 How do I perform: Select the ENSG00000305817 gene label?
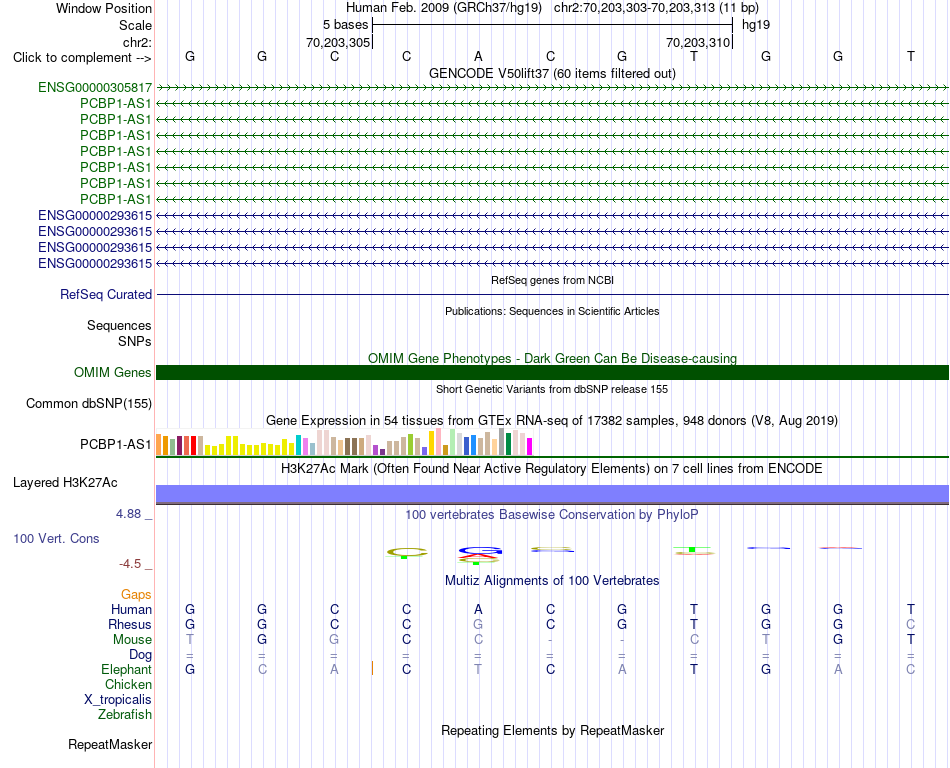pyautogui.click(x=95, y=87)
